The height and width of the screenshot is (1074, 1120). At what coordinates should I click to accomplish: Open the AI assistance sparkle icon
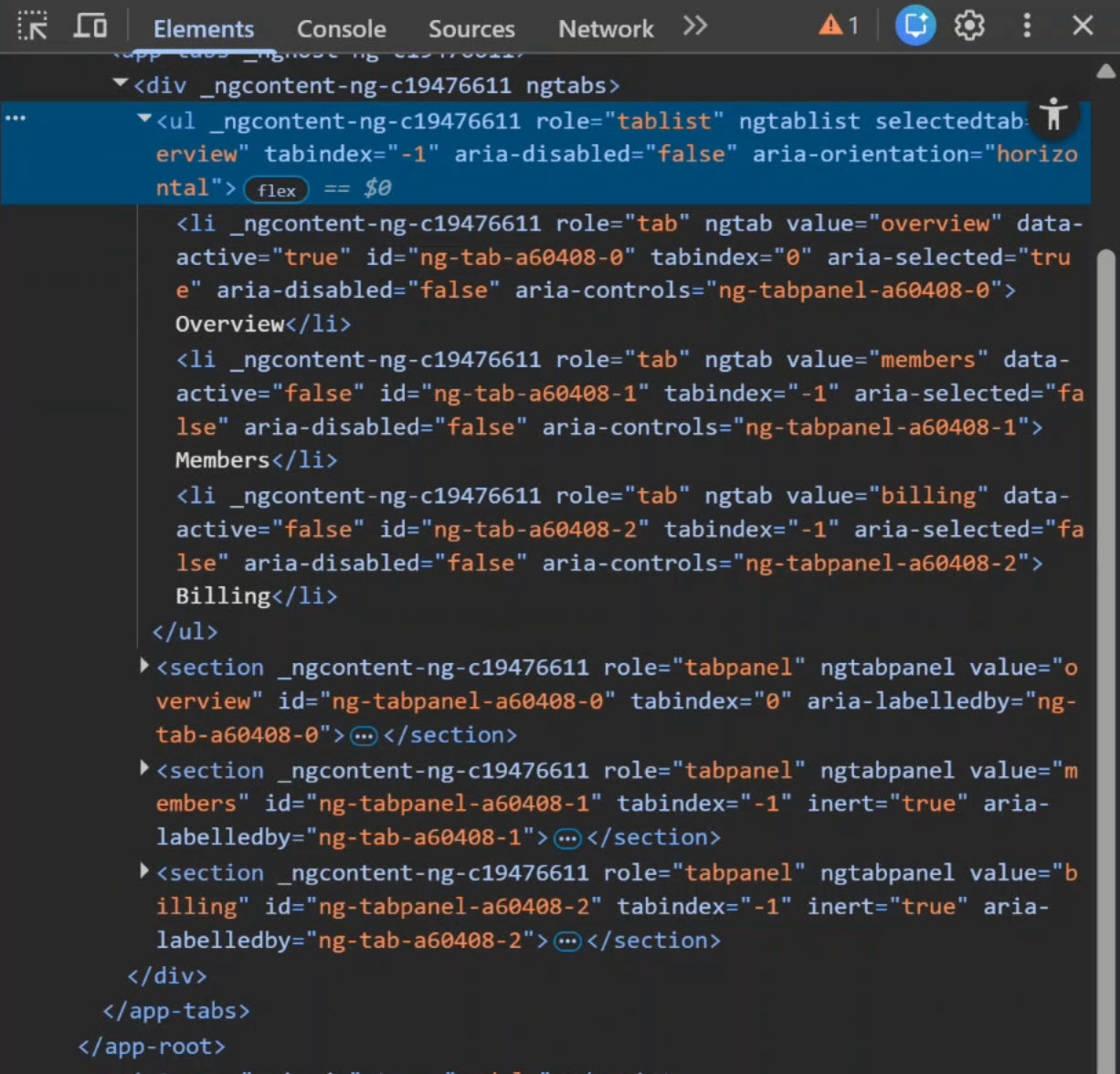[x=914, y=26]
